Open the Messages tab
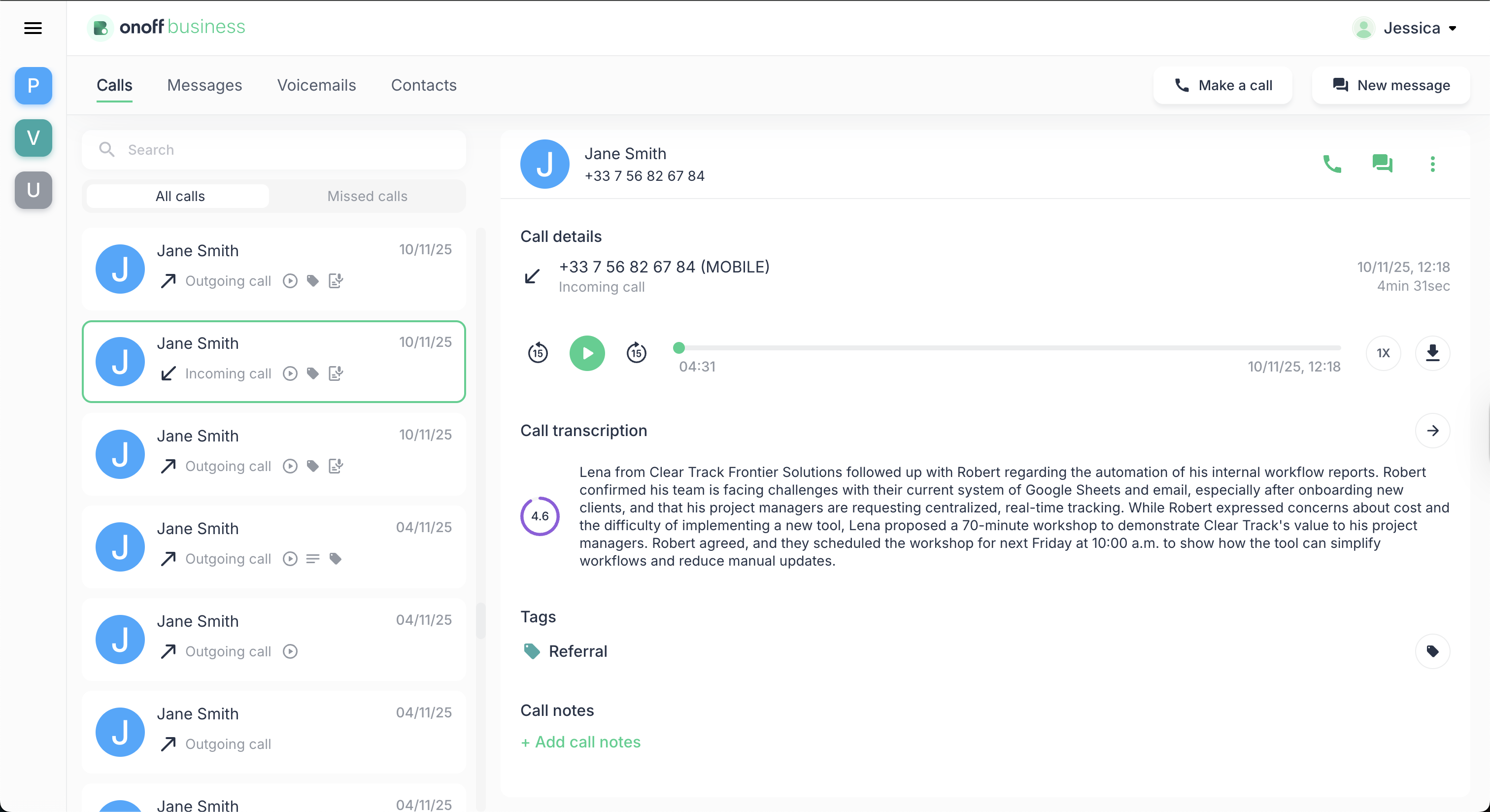The image size is (1490, 812). click(x=205, y=86)
